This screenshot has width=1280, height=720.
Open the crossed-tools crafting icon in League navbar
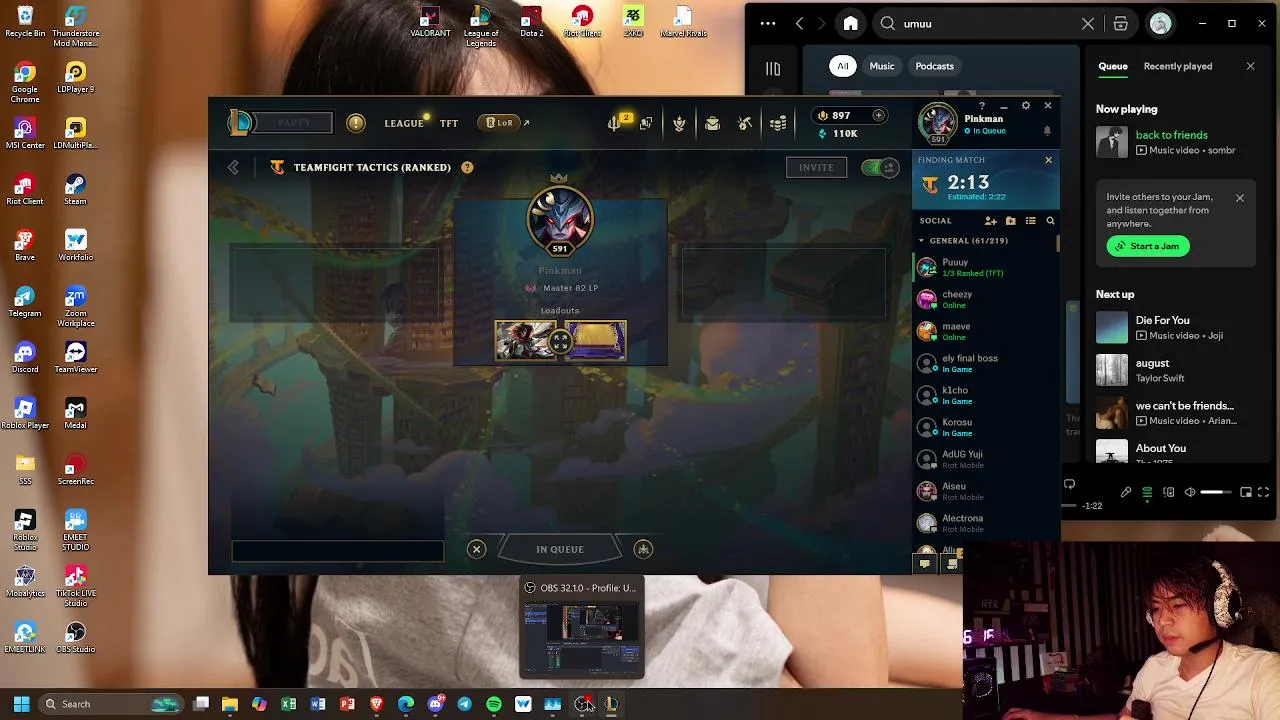[745, 123]
